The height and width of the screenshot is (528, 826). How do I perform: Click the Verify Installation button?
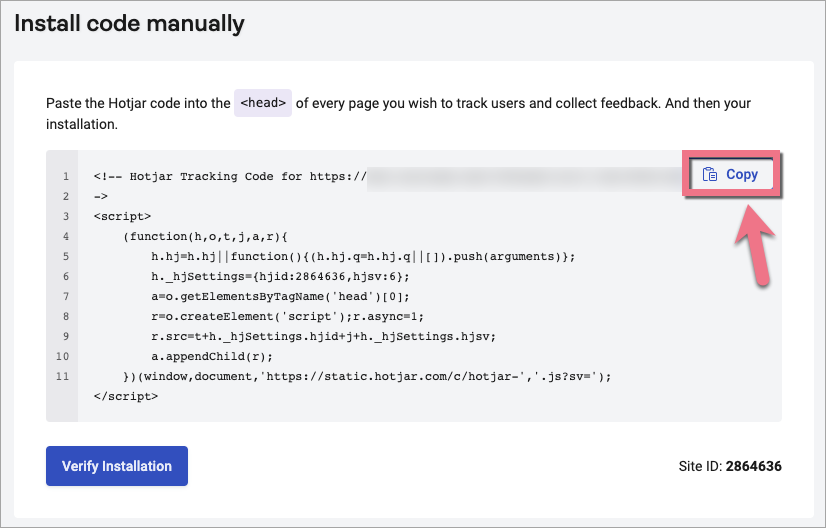(117, 466)
